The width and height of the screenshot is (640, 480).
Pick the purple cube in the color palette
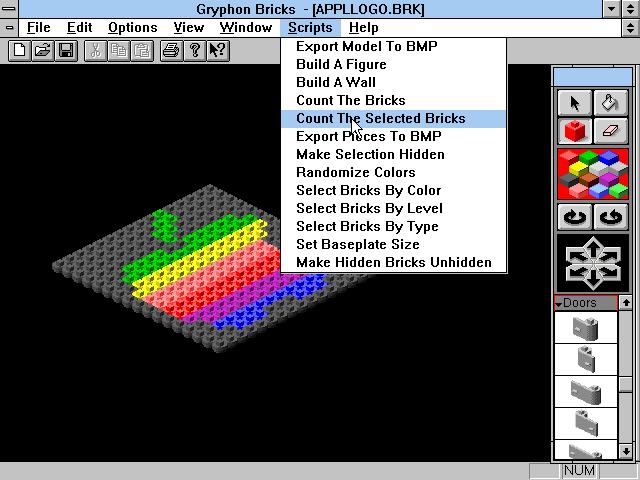pyautogui.click(x=609, y=179)
